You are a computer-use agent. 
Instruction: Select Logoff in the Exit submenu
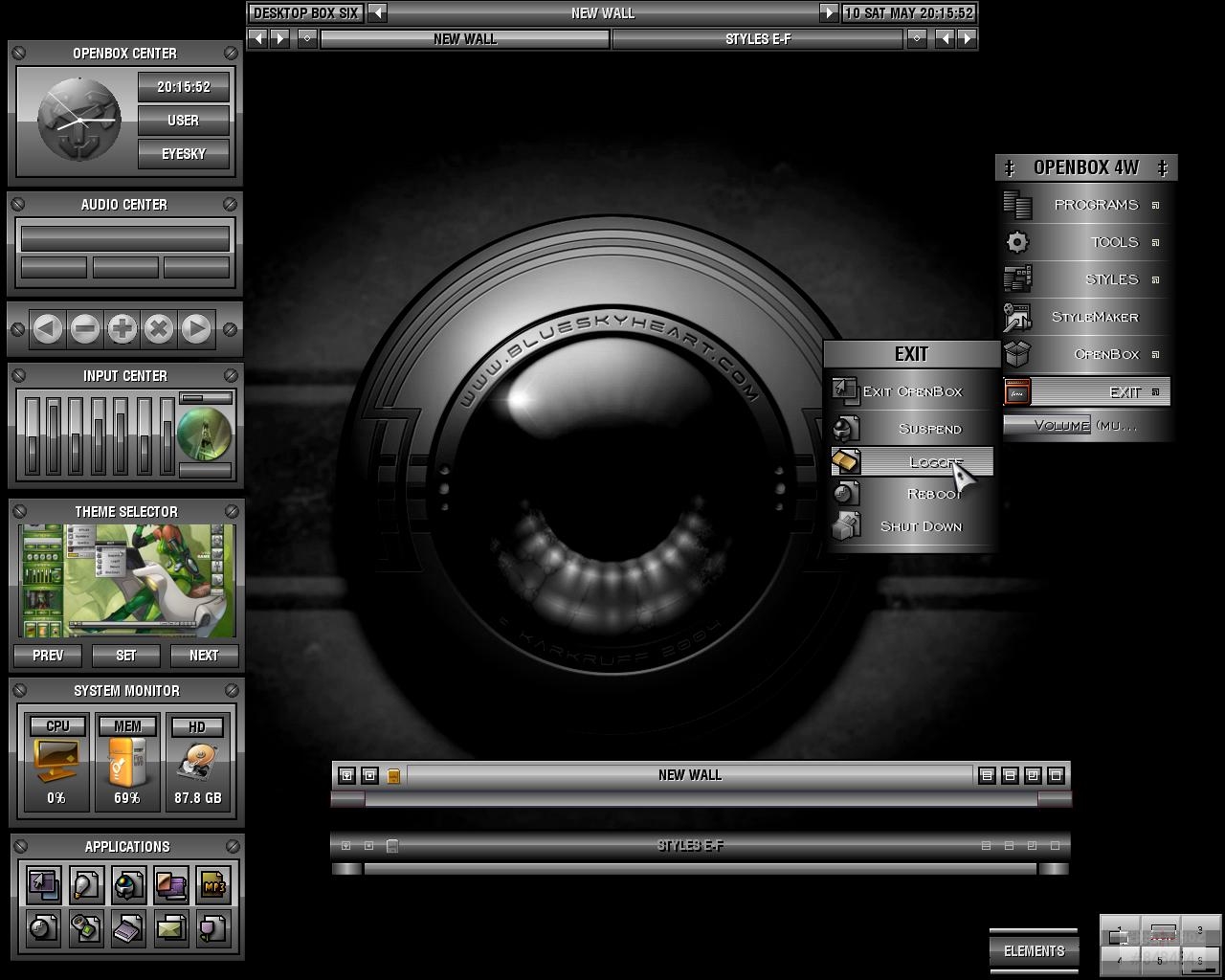pos(912,461)
